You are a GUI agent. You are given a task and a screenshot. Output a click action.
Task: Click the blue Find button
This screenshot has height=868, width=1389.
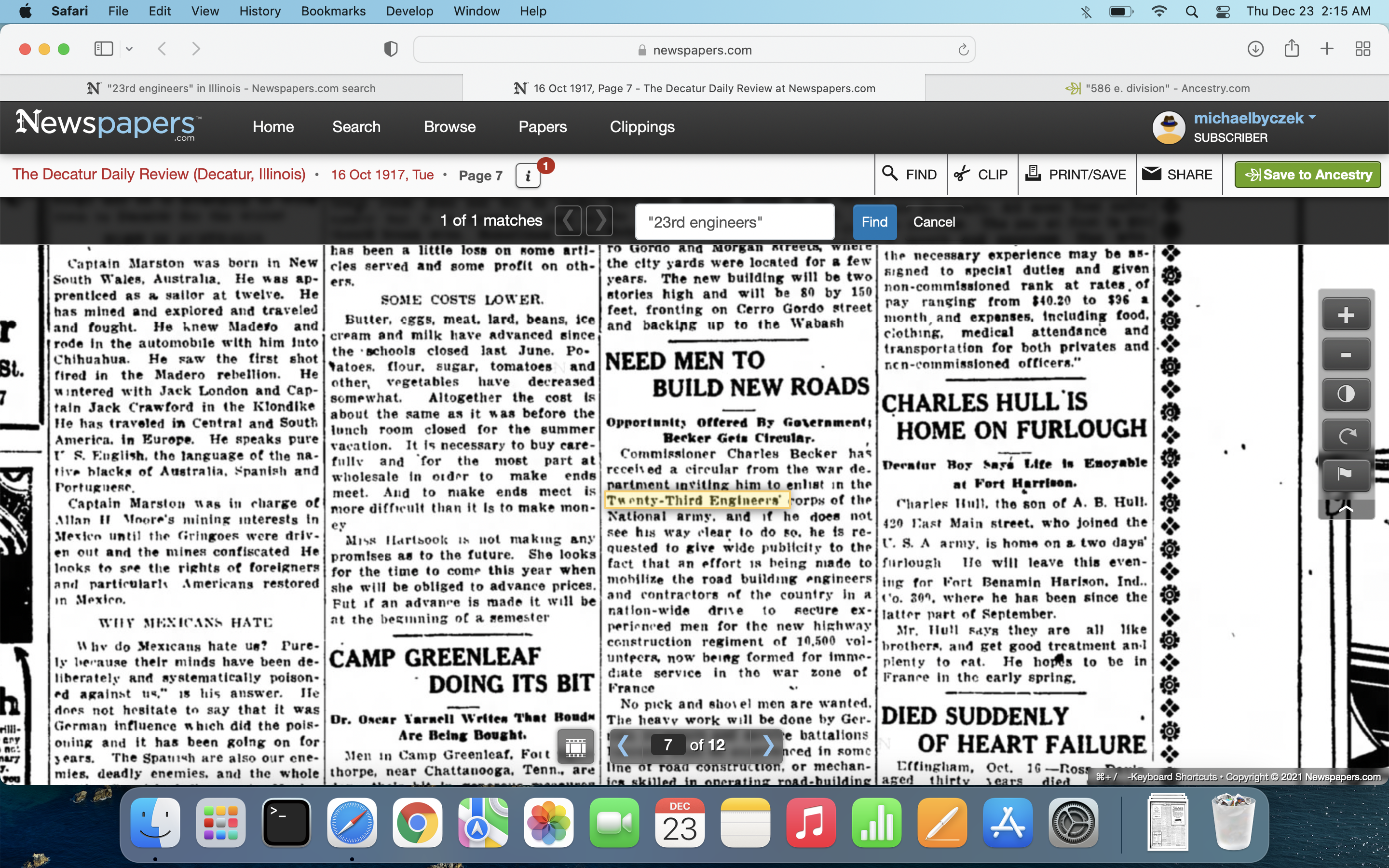[x=874, y=222]
